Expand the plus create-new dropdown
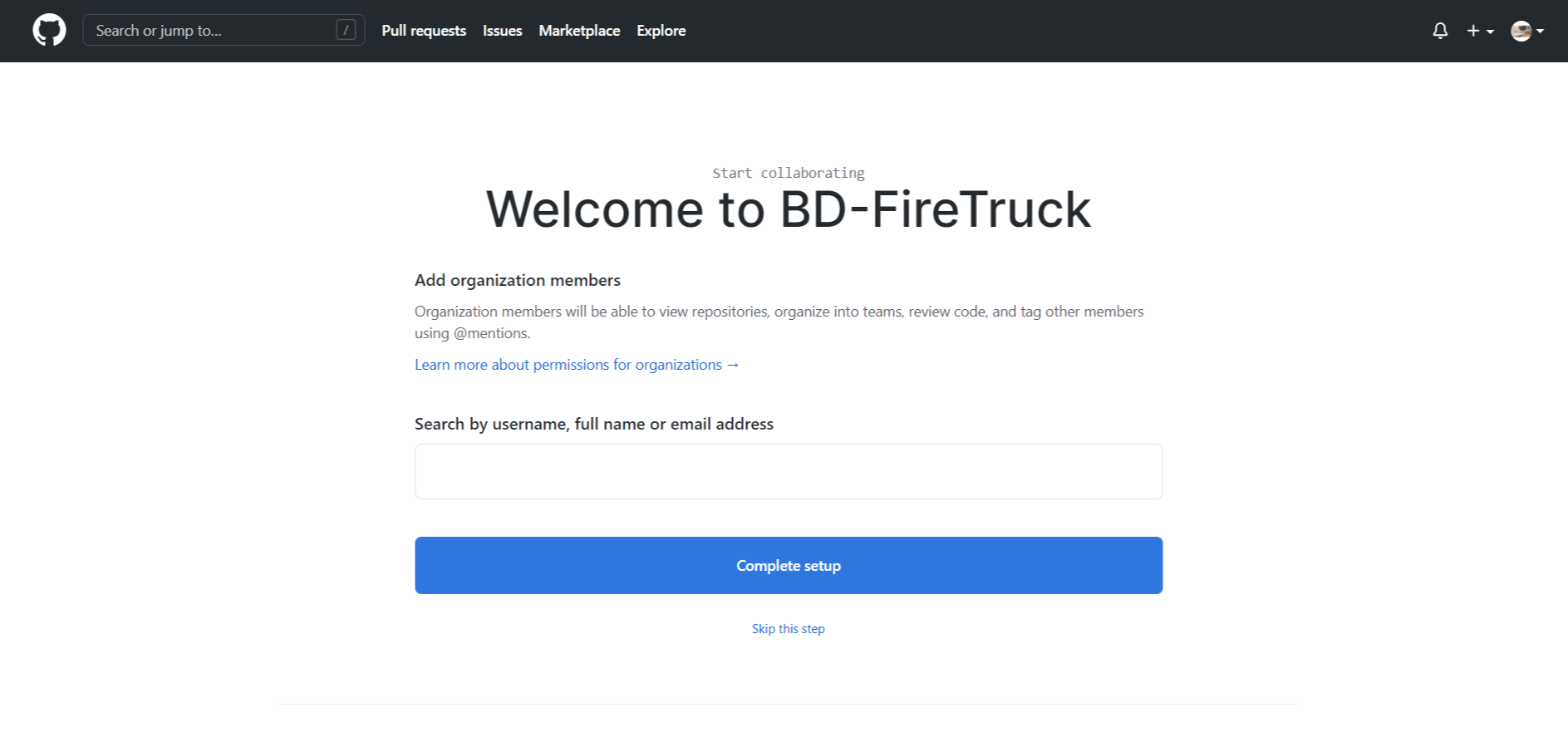The width and height of the screenshot is (1568, 742). point(1480,31)
